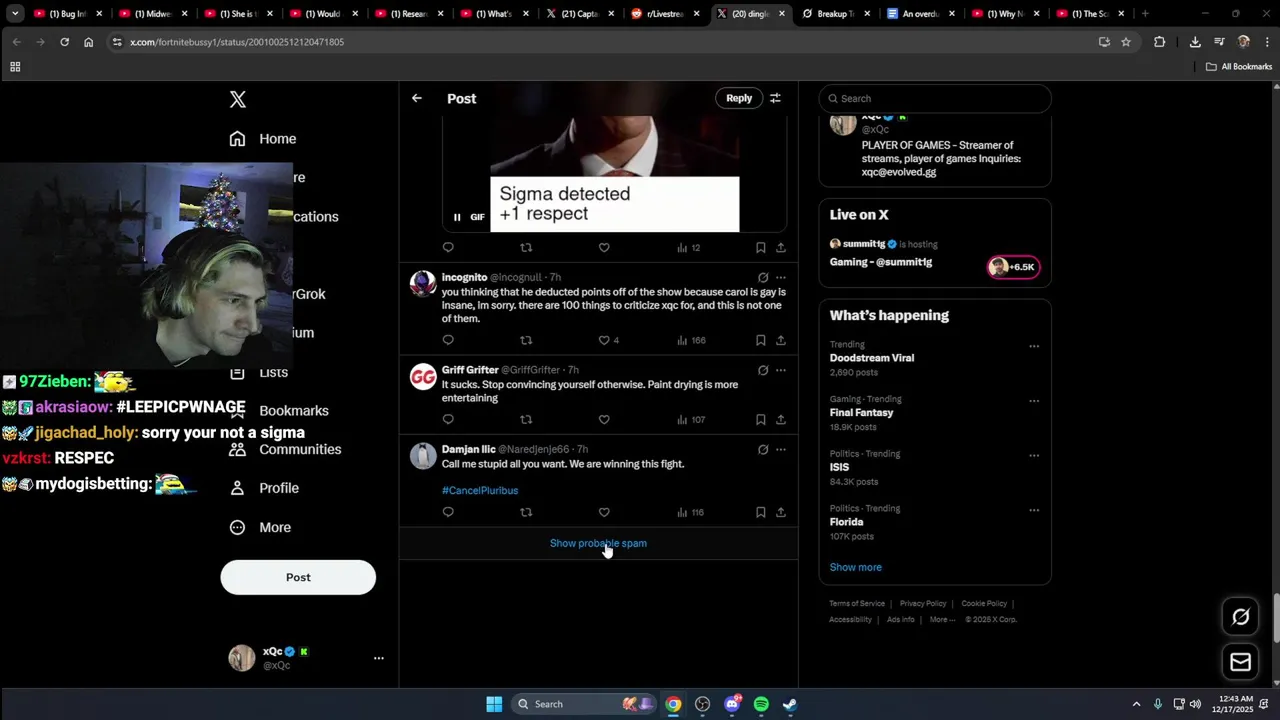
Task: Click the X logo in the sidebar
Action: point(237,99)
